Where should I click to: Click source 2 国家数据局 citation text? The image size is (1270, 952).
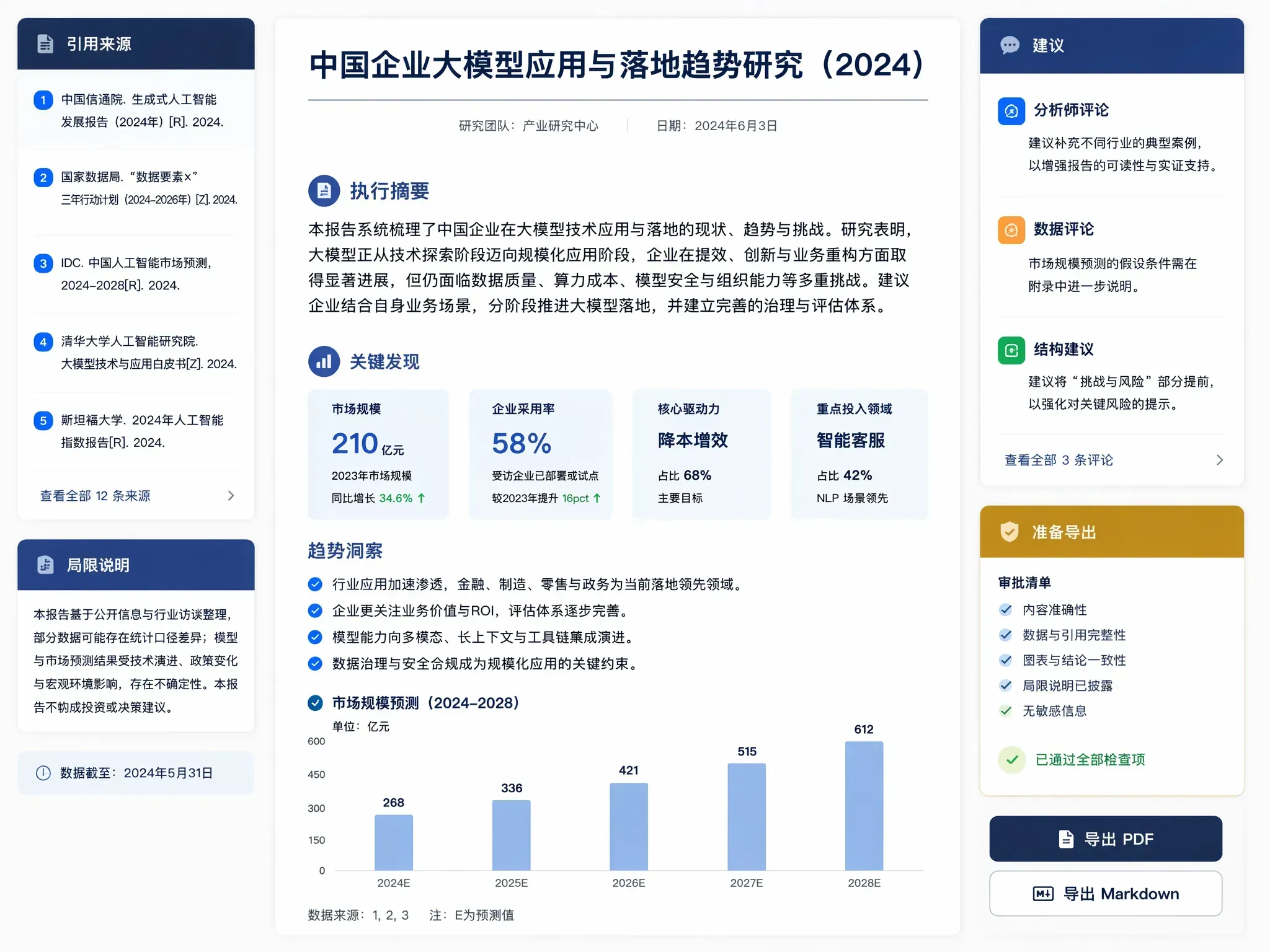point(149,188)
